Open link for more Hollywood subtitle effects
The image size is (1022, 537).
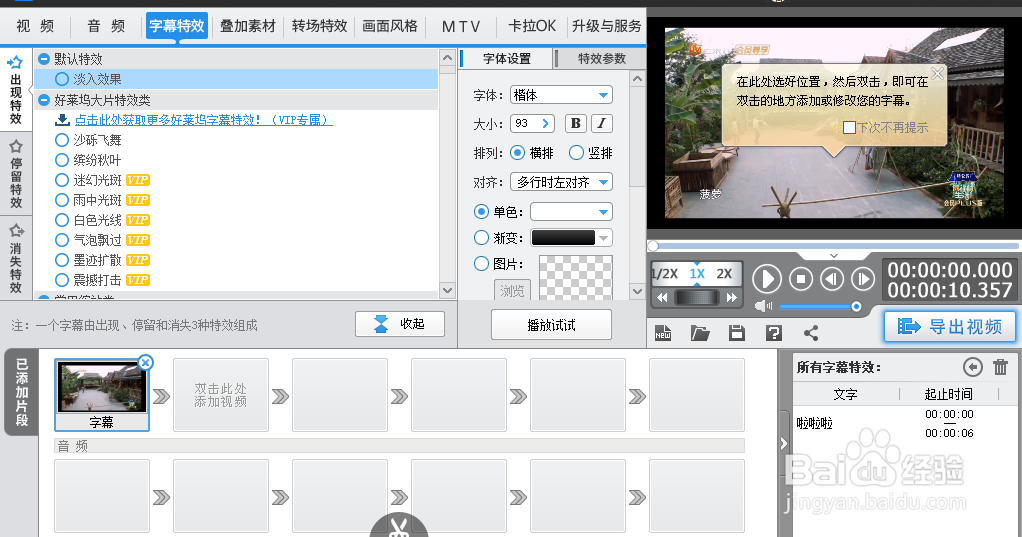tap(203, 120)
